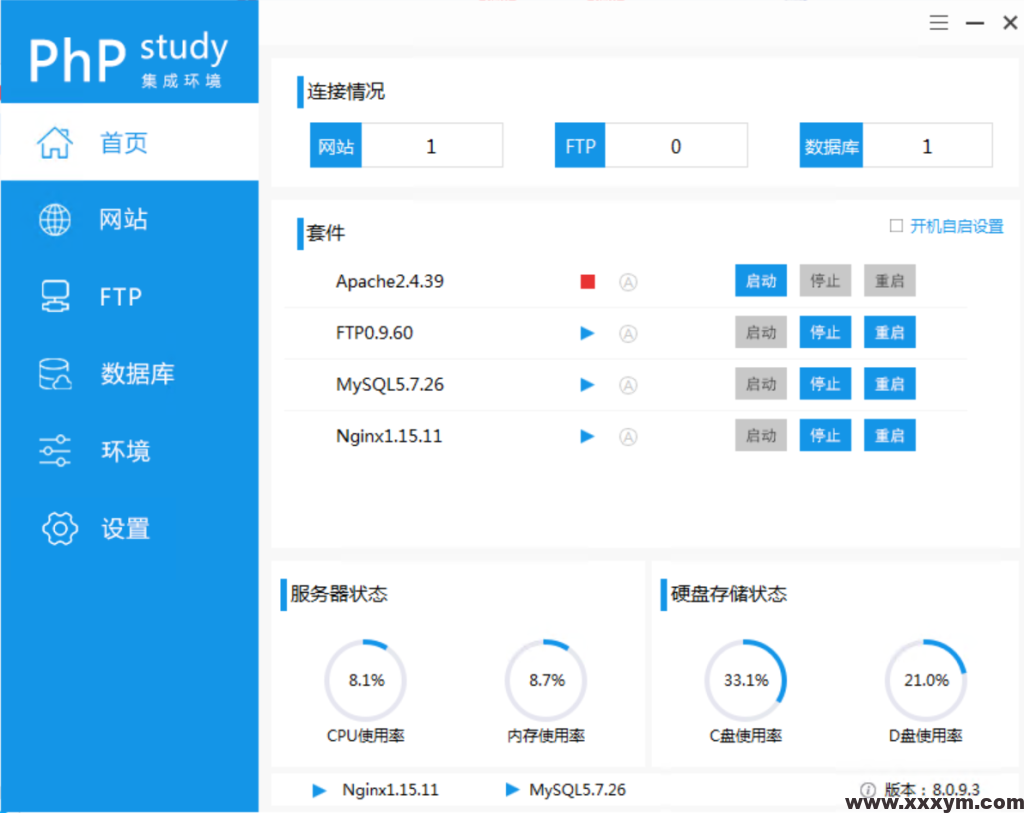Click the red stop status icon for Apache2.4.39
The image size is (1024, 813).
pyautogui.click(x=588, y=282)
